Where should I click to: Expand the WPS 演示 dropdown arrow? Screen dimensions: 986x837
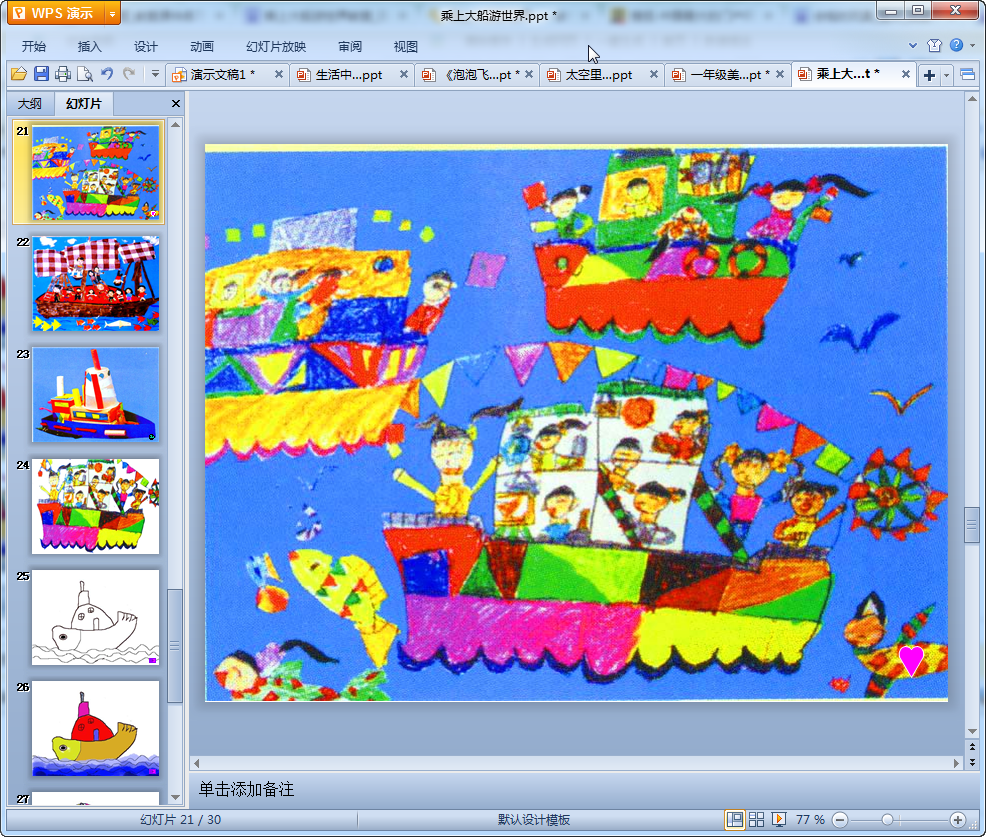click(x=112, y=13)
